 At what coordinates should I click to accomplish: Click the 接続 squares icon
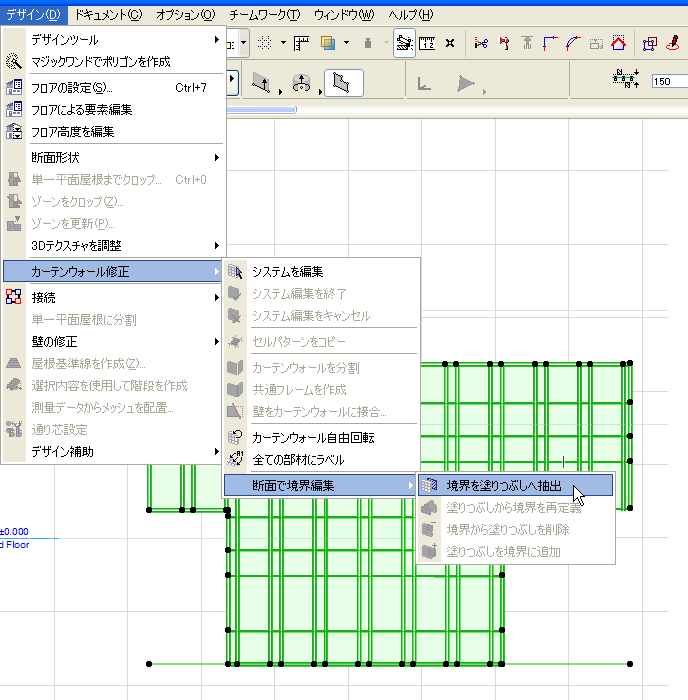13,296
